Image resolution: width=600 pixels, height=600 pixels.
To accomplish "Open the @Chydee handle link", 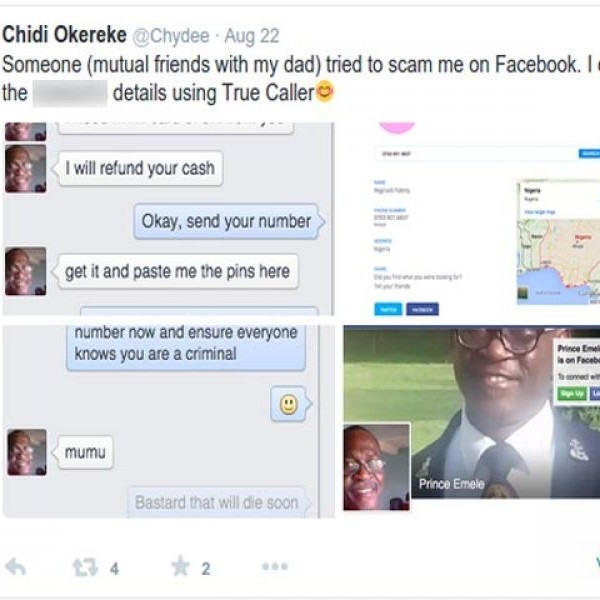I will [171, 36].
